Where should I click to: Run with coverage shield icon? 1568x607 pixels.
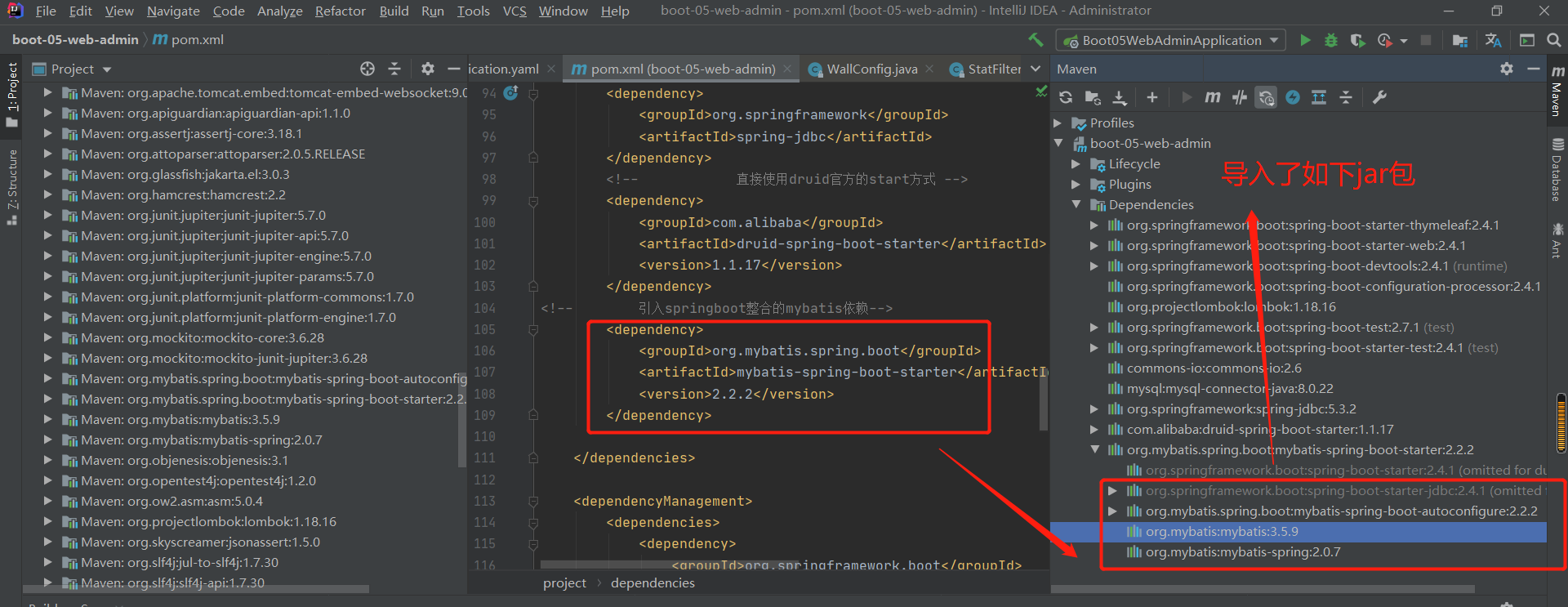[x=1357, y=40]
